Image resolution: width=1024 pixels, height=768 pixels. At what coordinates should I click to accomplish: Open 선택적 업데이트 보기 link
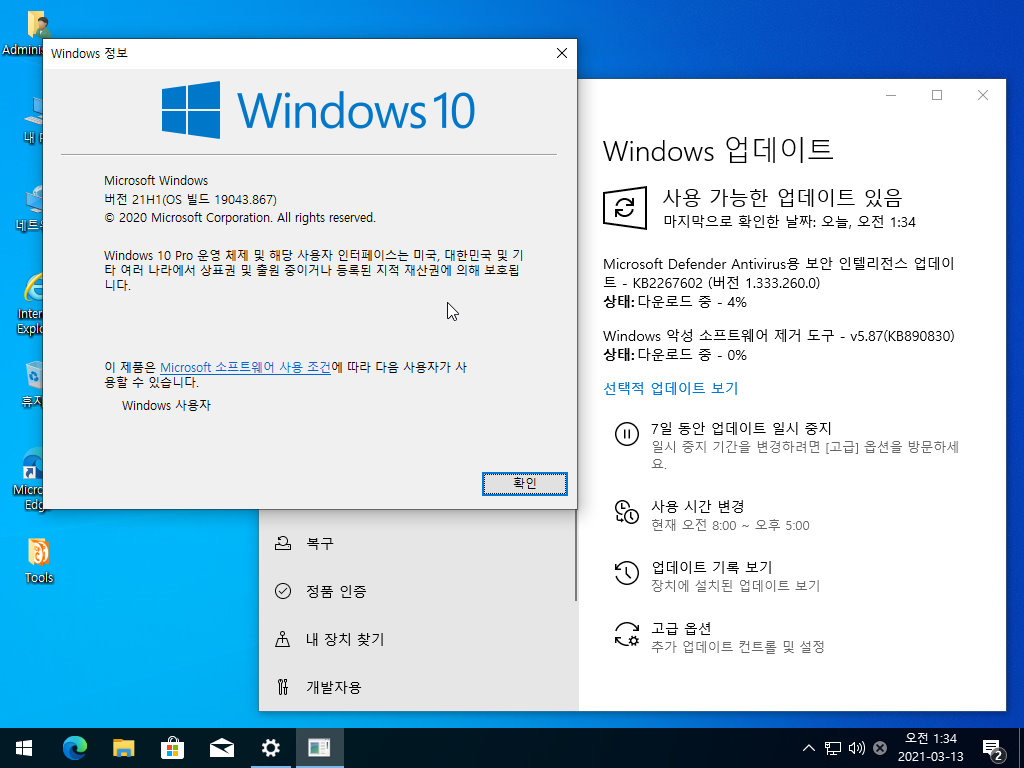tap(670, 388)
